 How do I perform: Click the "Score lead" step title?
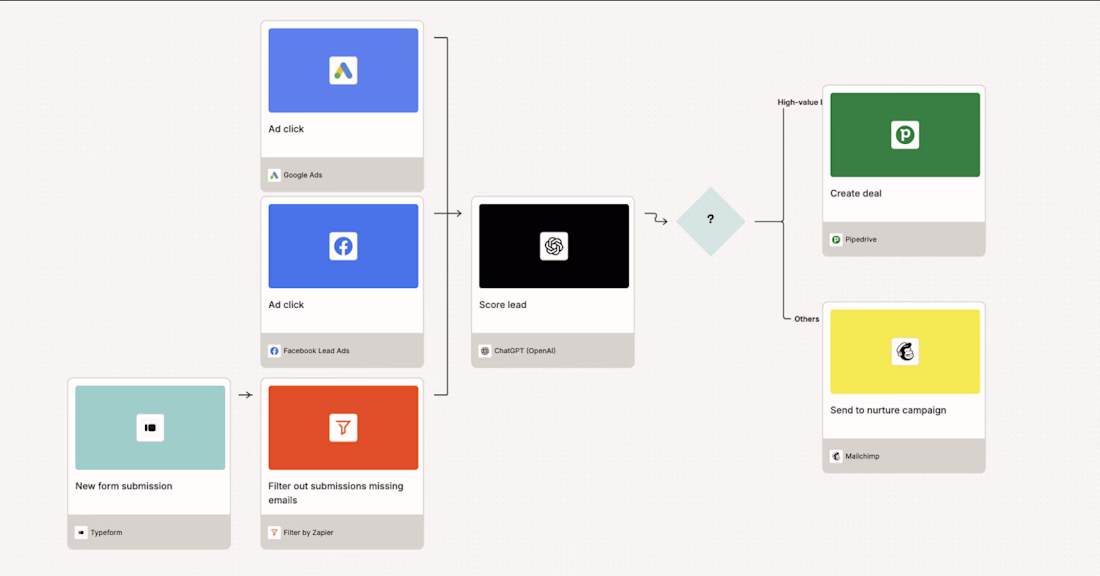tap(502, 305)
